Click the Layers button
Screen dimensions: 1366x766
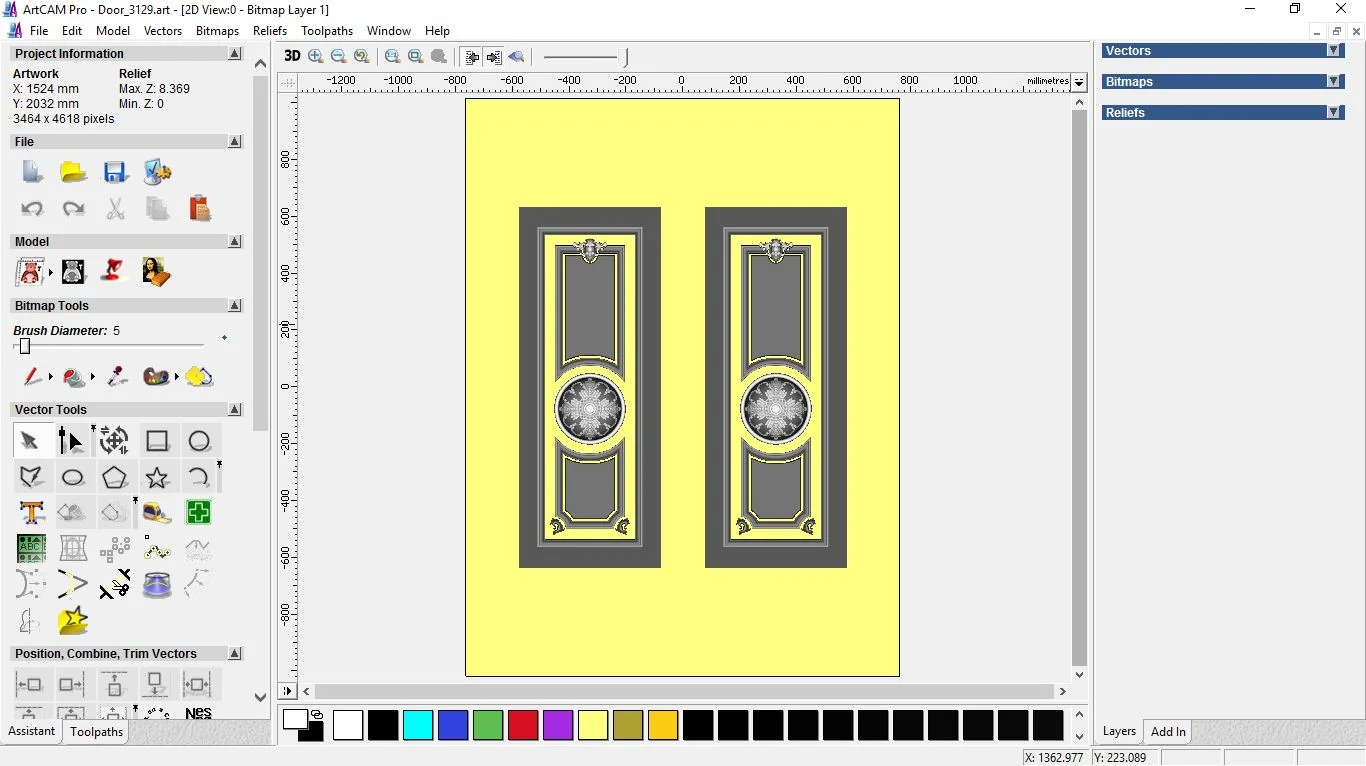[1119, 731]
